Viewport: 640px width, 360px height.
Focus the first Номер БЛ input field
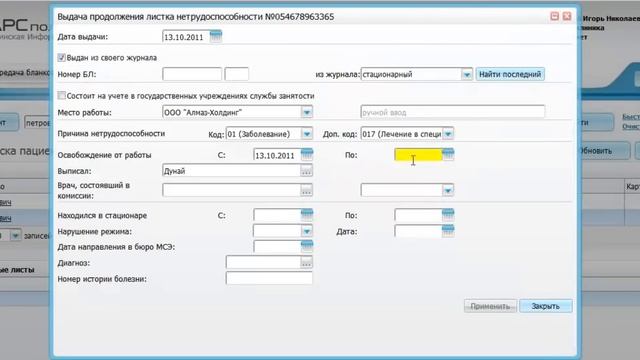[x=192, y=74]
